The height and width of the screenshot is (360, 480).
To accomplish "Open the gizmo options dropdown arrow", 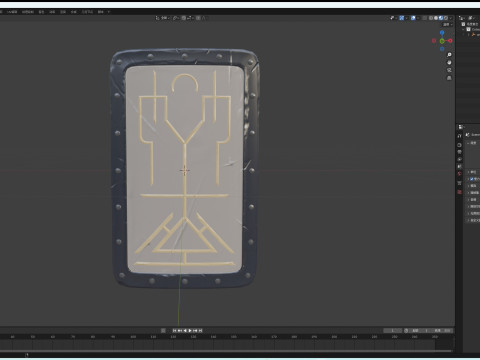I will coord(406,18).
